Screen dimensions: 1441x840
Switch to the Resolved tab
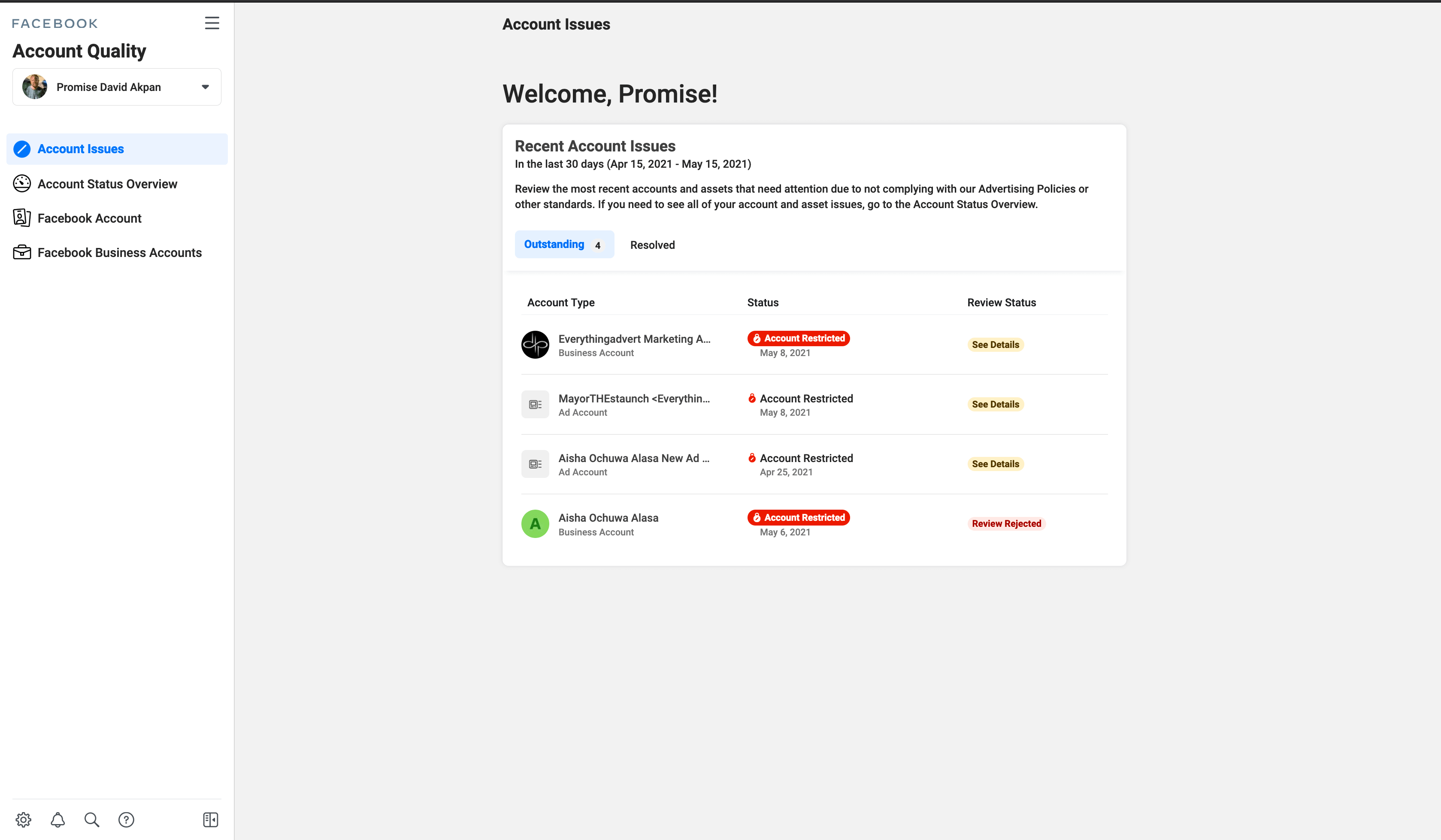tap(652, 245)
